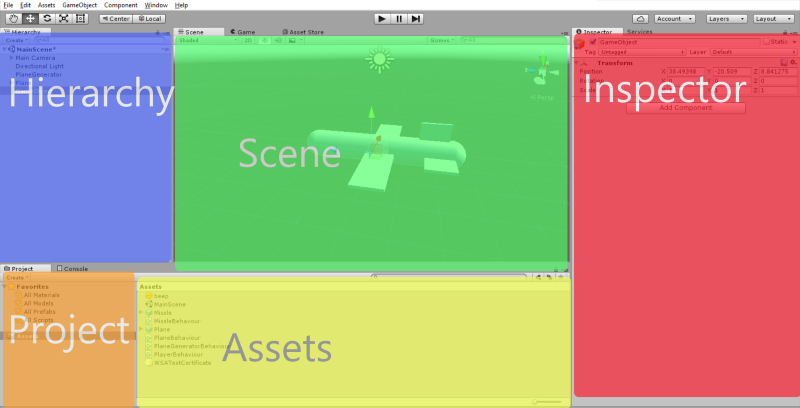The width and height of the screenshot is (800, 408).
Task: Expand the Missle asset
Action: coord(141,312)
